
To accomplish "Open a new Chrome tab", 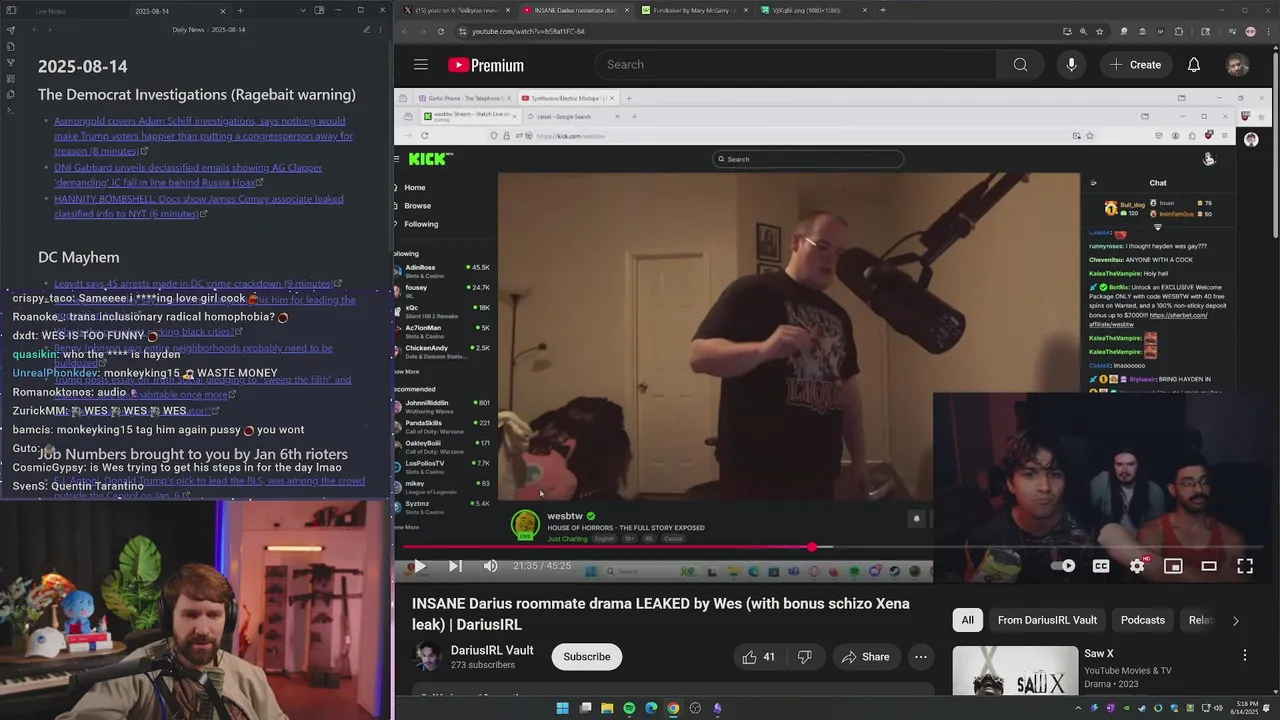I will [882, 10].
